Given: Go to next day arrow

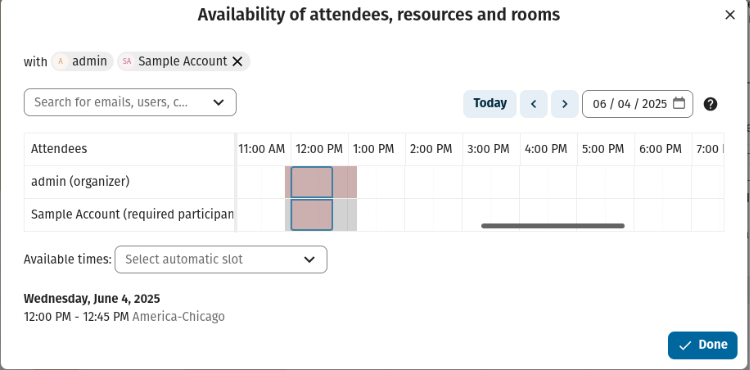Looking at the screenshot, I should tap(564, 104).
